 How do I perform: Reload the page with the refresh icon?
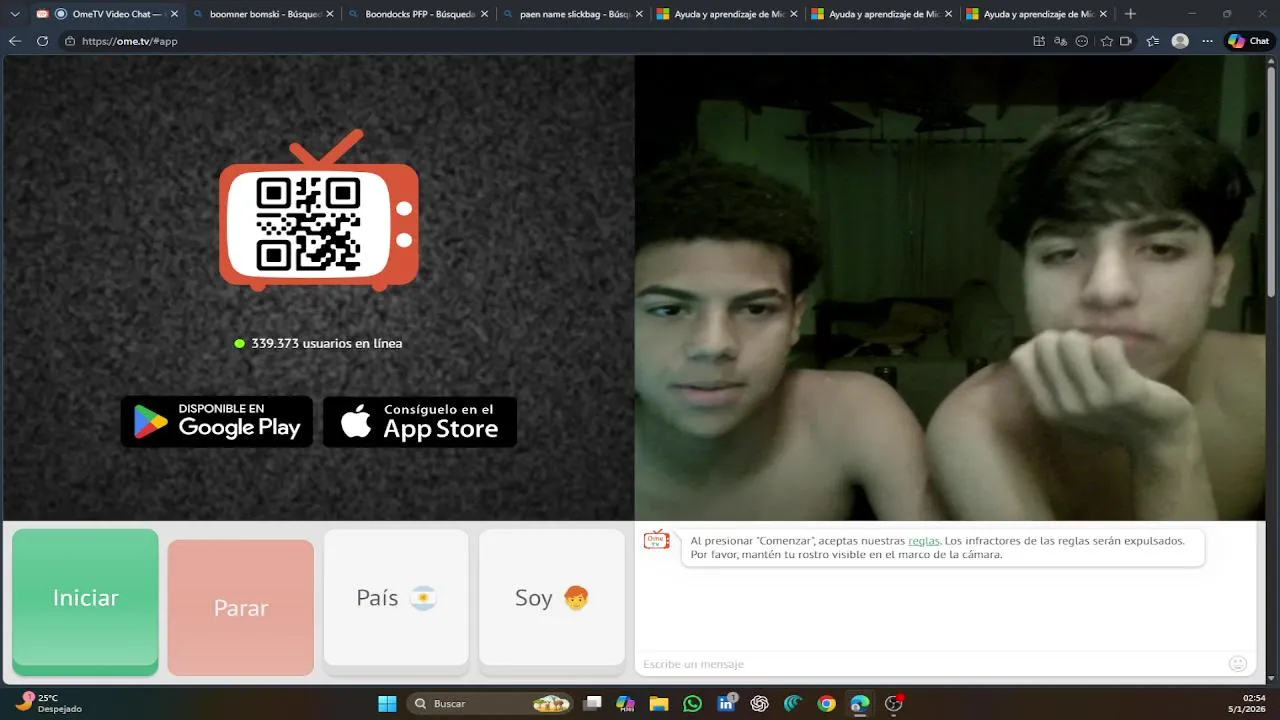(42, 41)
